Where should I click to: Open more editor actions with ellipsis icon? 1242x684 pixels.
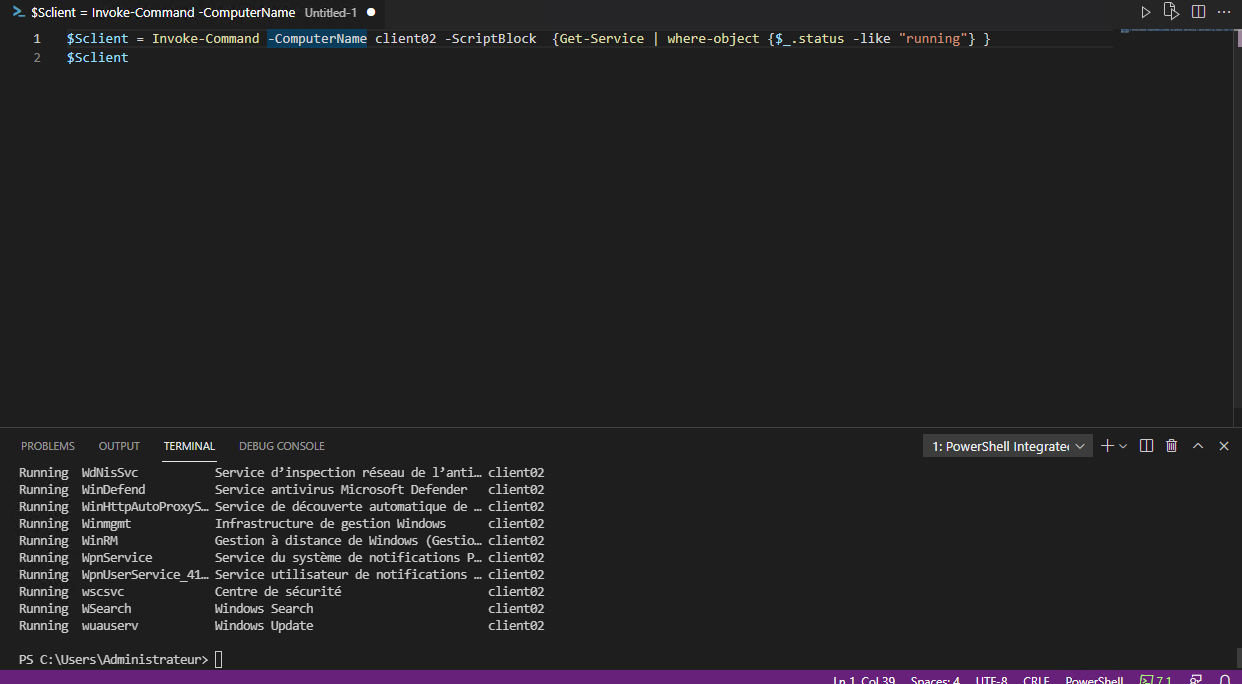(1224, 11)
